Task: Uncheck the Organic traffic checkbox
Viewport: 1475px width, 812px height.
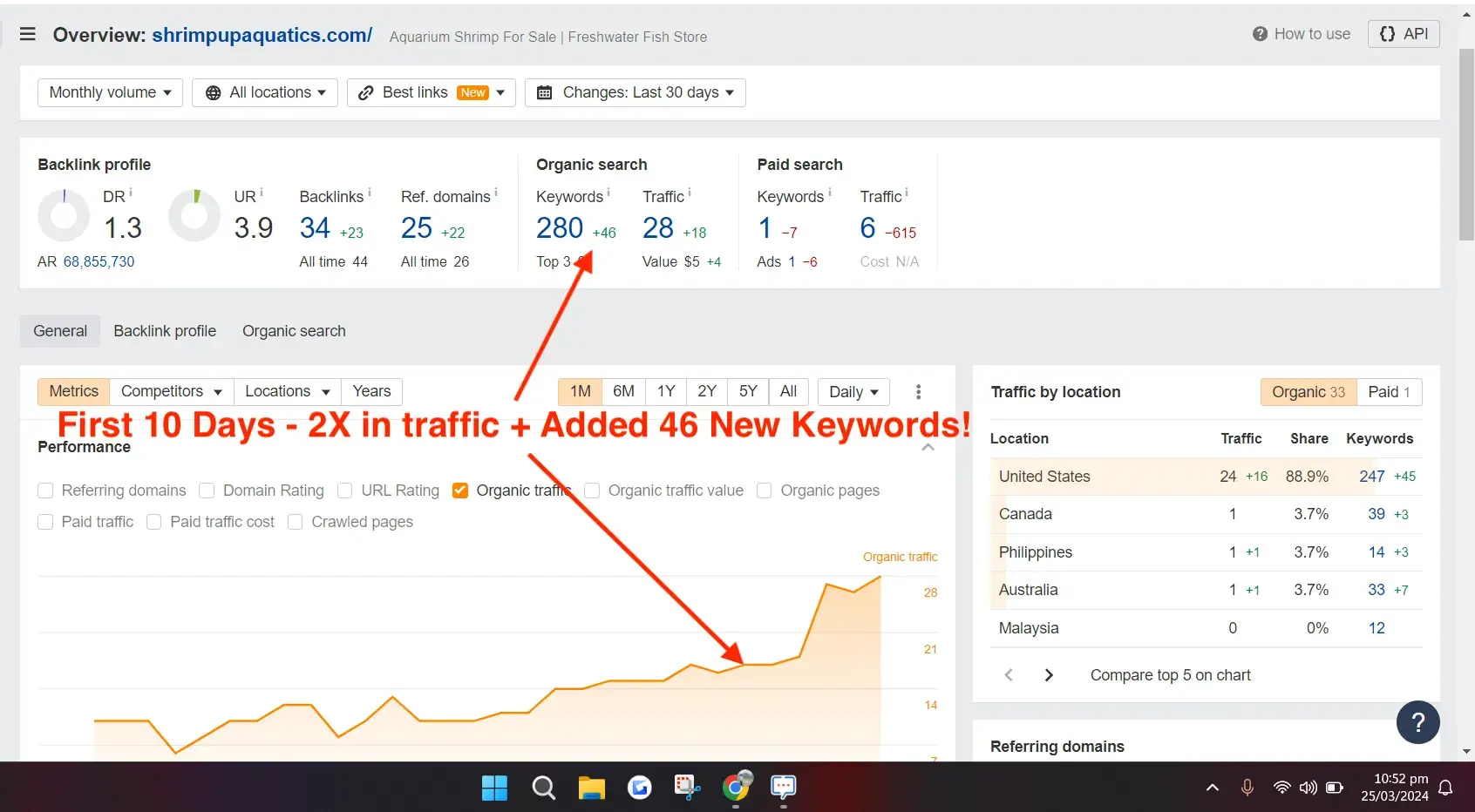Action: (460, 491)
